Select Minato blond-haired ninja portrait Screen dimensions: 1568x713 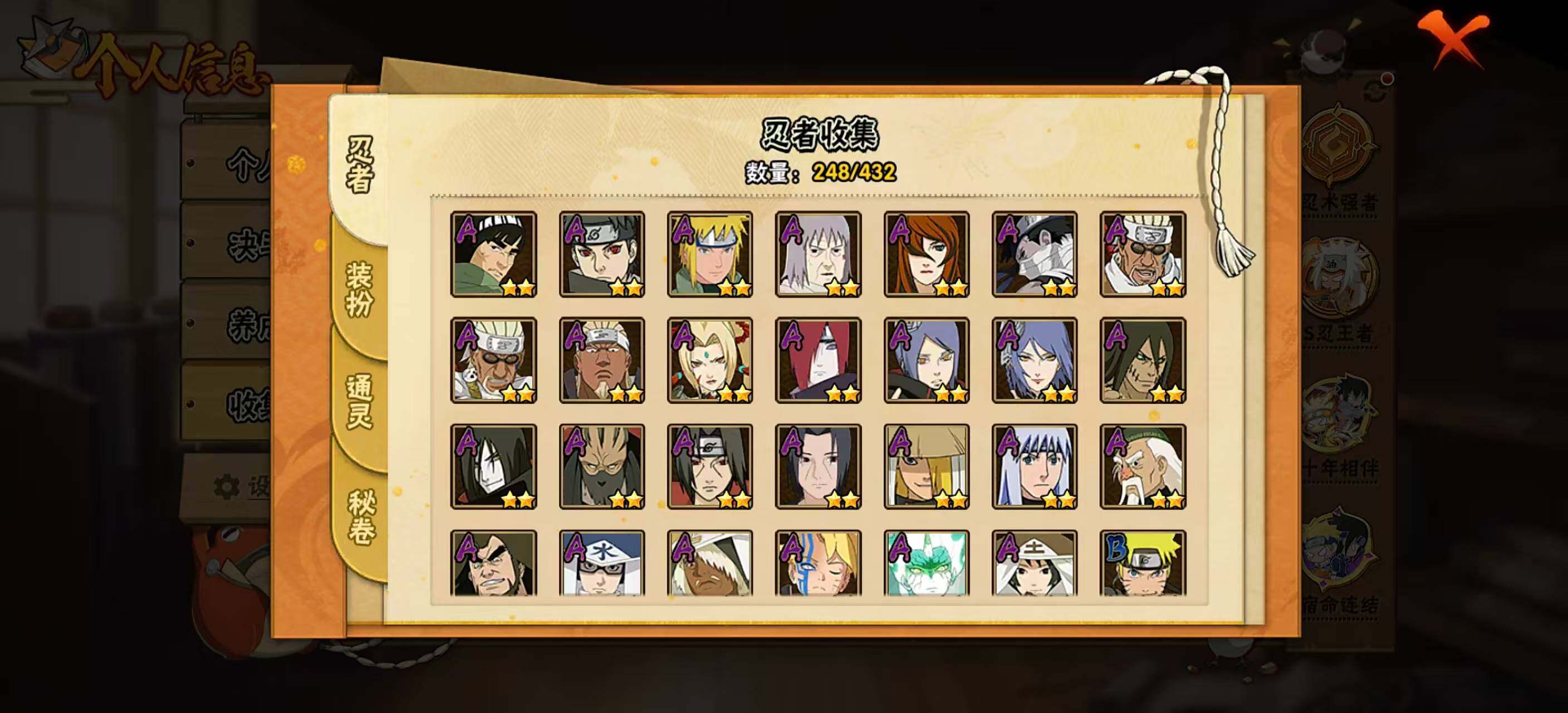coord(710,254)
